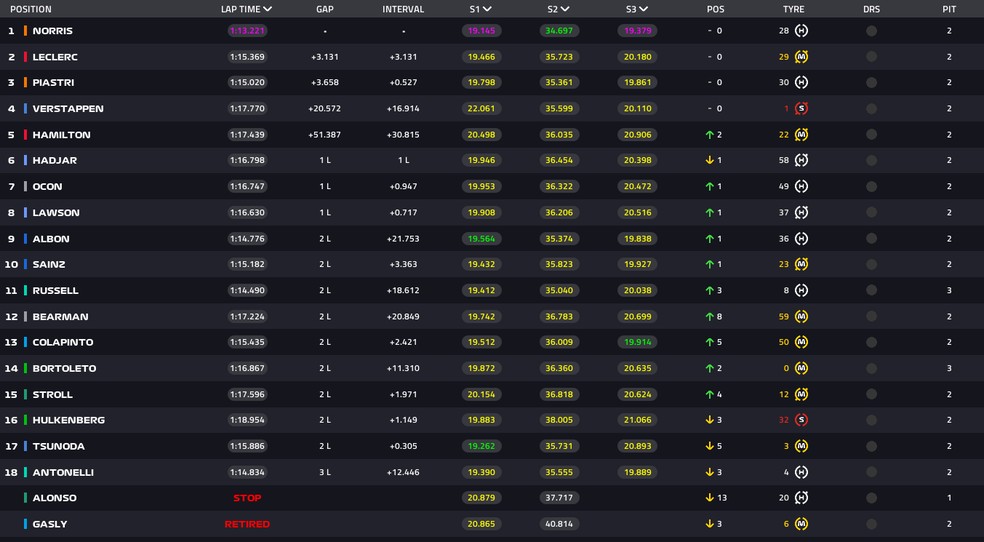Click Sainz's medium tyre icon
The width and height of the screenshot is (984, 542).
pyautogui.click(x=801, y=264)
